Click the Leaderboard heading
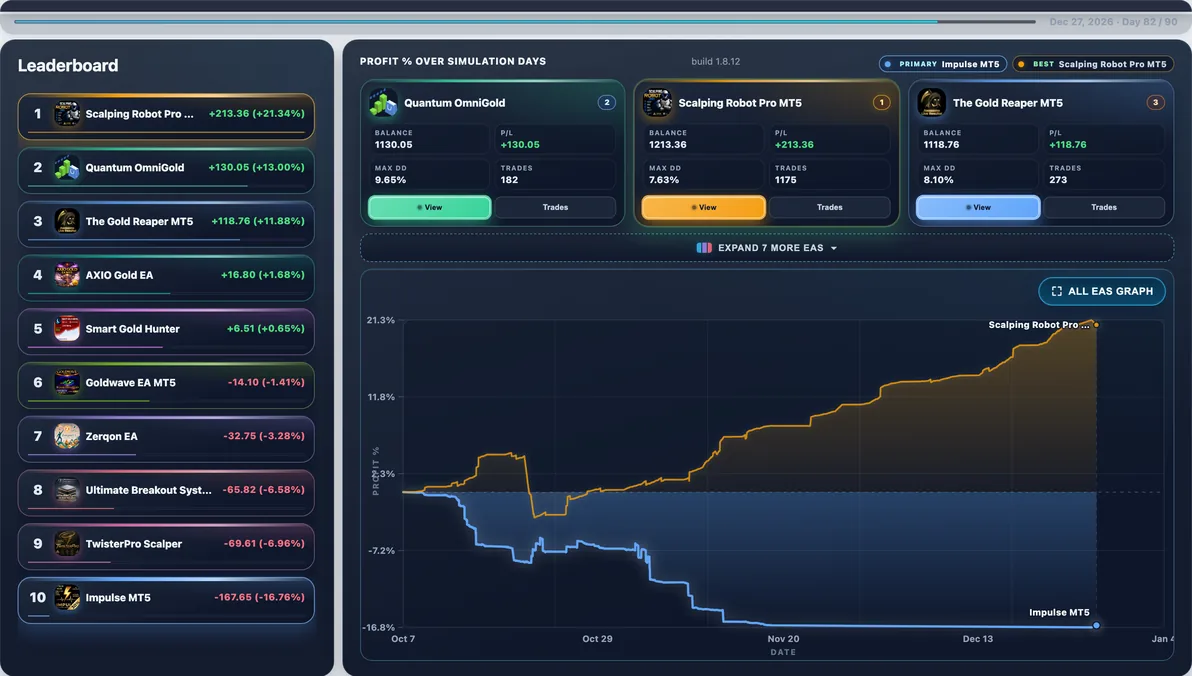Image resolution: width=1192 pixels, height=676 pixels. pyautogui.click(x=68, y=65)
